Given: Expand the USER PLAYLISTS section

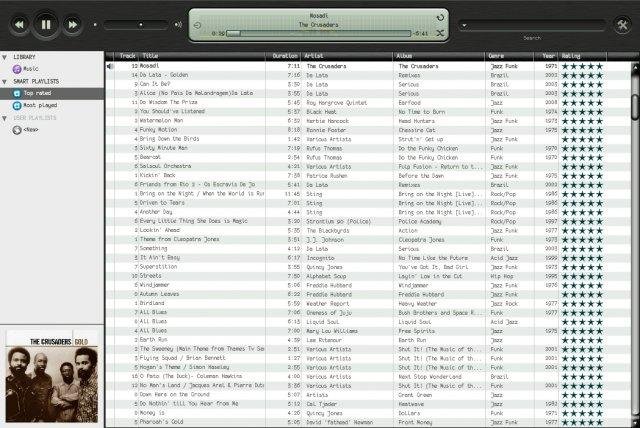Looking at the screenshot, I should tap(6, 117).
